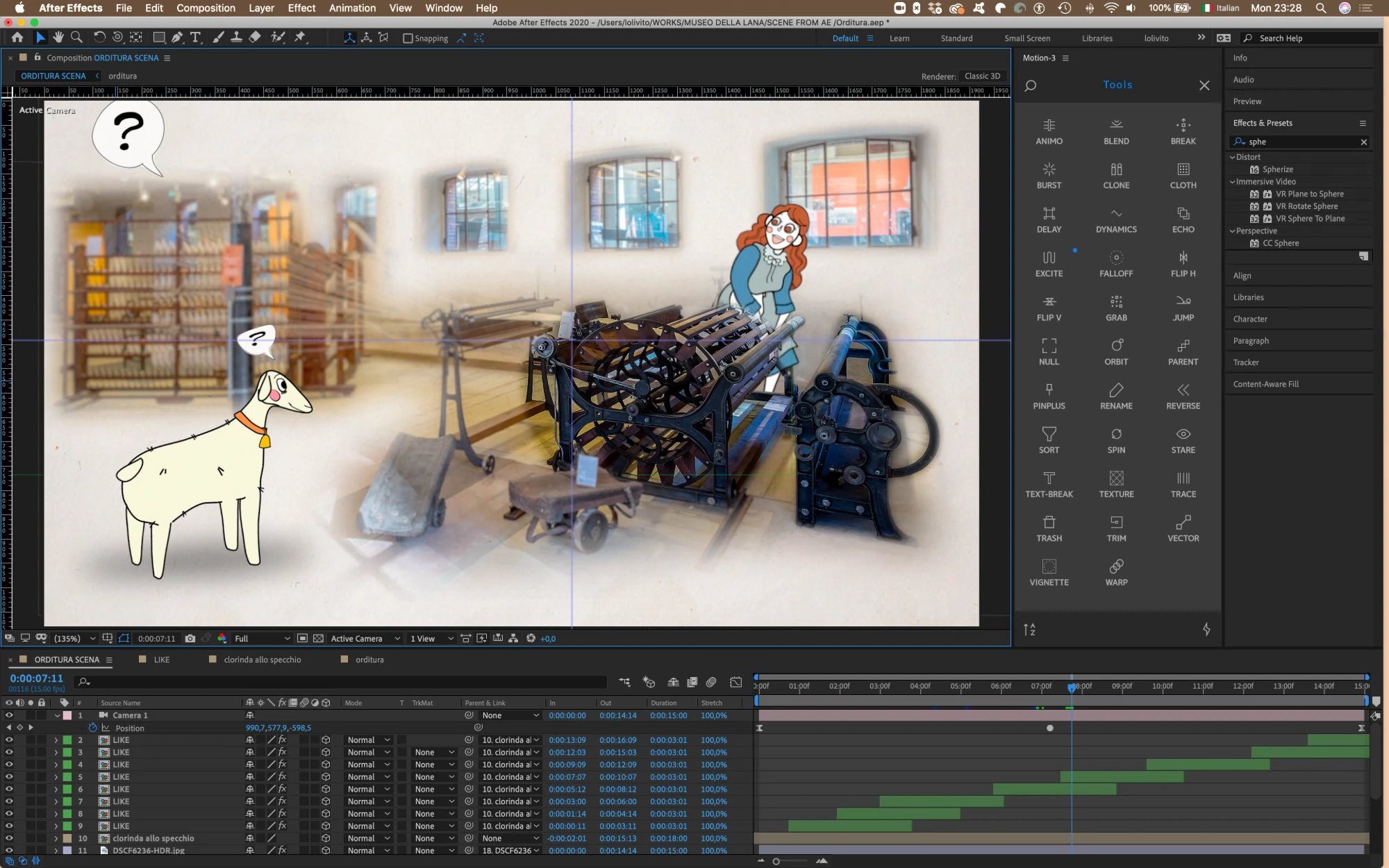This screenshot has height=868, width=1389.
Task: Open the Active Camera view dropdown
Action: 365,638
